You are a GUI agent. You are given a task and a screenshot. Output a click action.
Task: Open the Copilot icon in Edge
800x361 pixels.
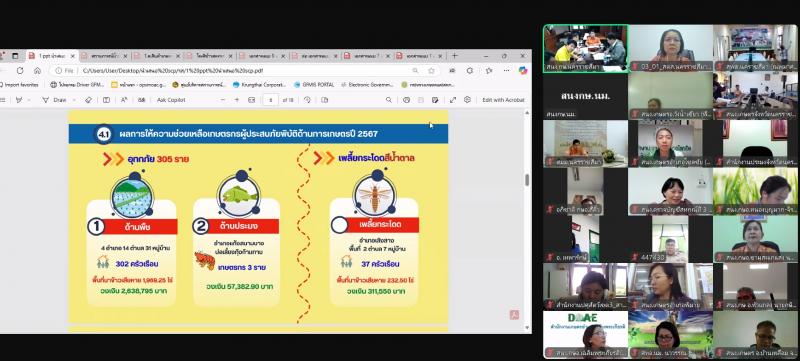point(523,70)
